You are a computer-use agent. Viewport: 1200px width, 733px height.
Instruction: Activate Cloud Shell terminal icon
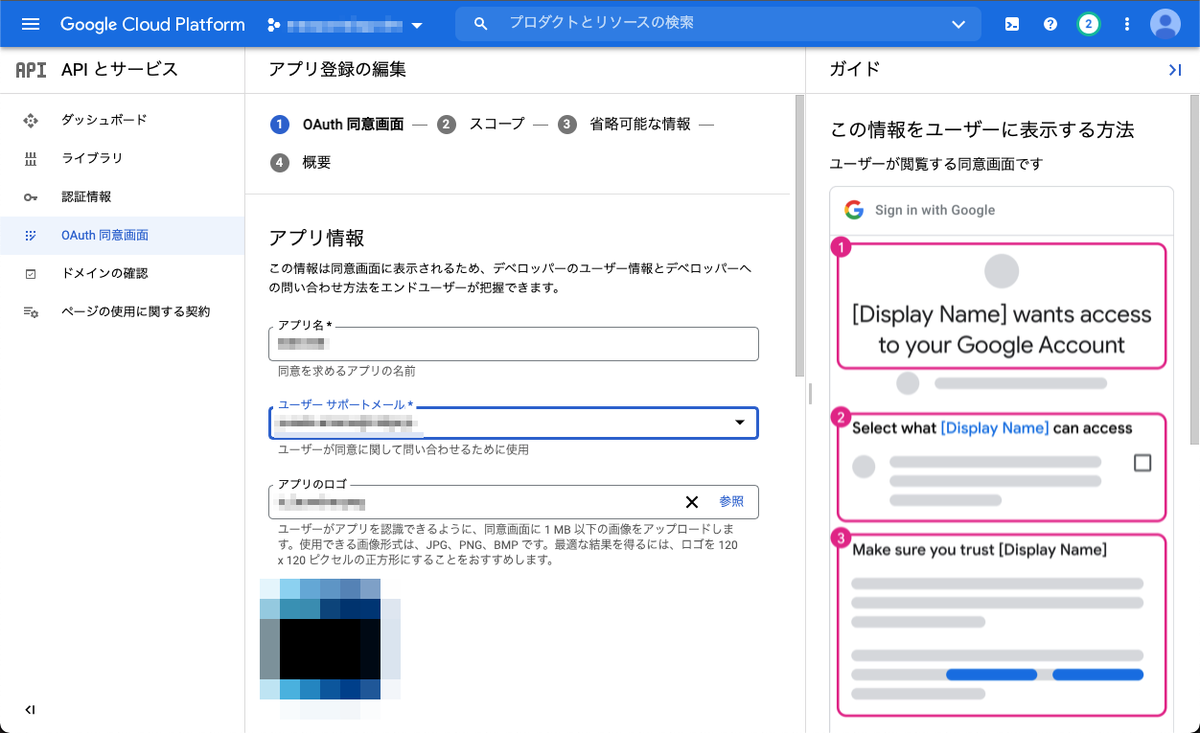coord(1012,24)
